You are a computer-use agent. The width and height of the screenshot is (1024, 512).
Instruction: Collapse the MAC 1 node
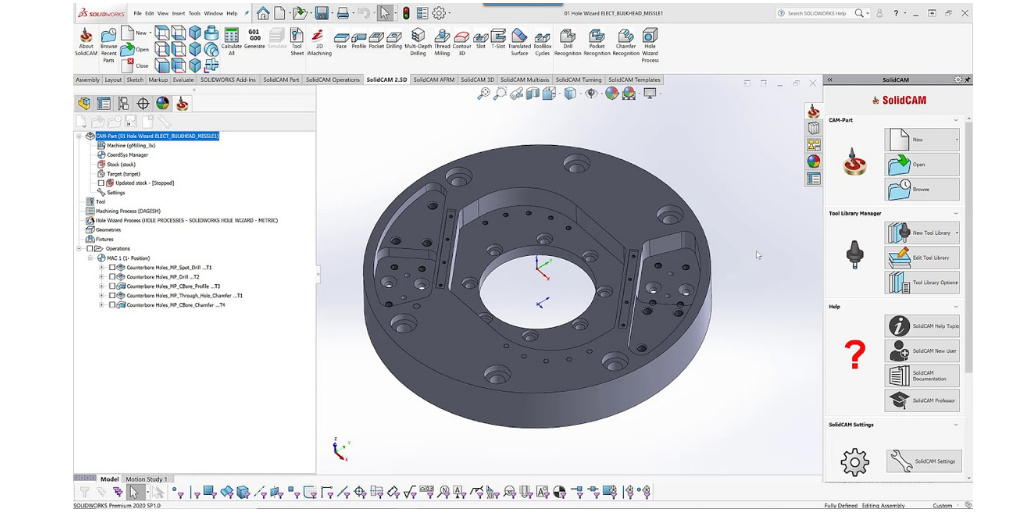(90, 258)
